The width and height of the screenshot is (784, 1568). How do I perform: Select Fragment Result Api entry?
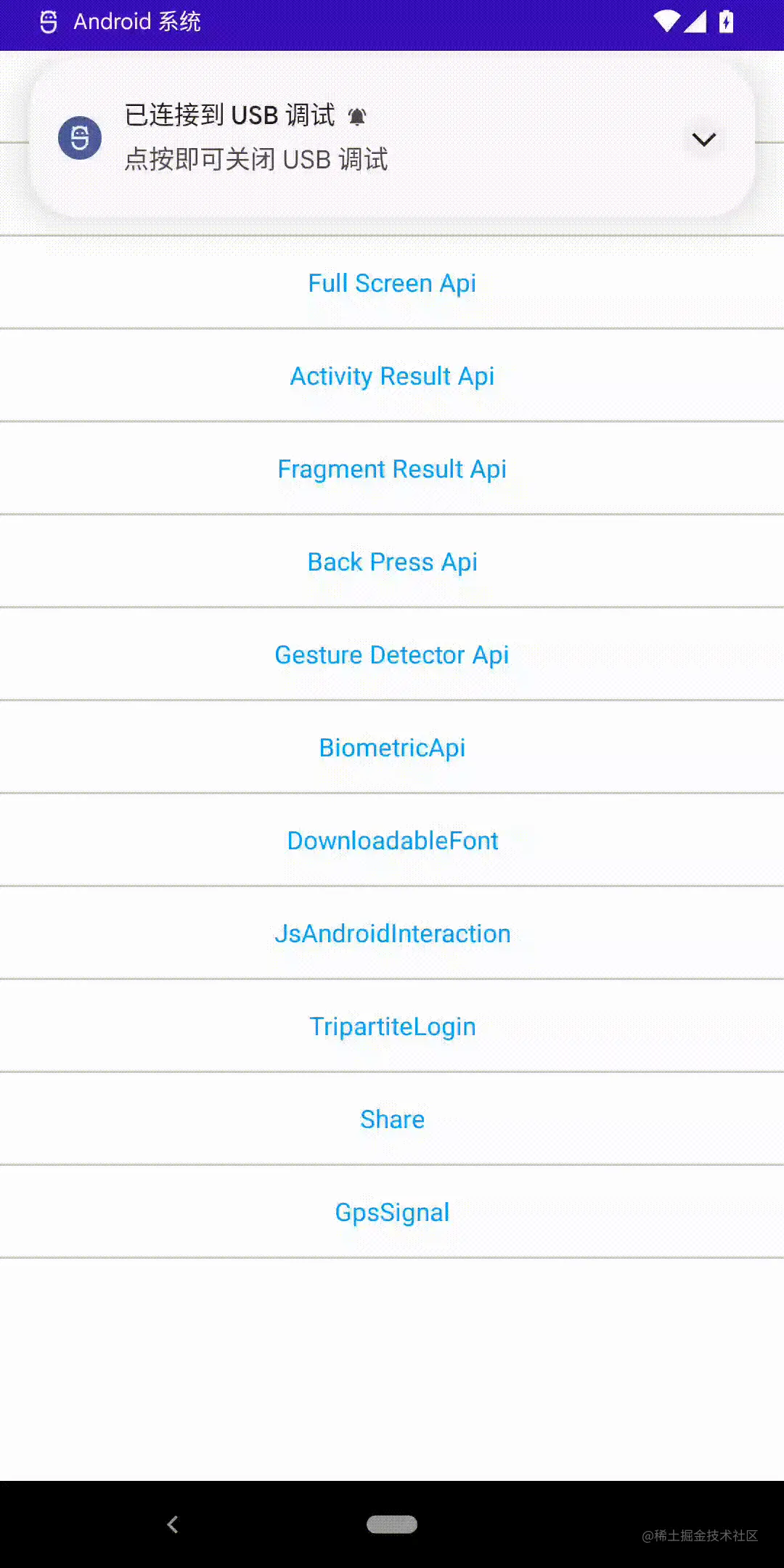click(392, 469)
